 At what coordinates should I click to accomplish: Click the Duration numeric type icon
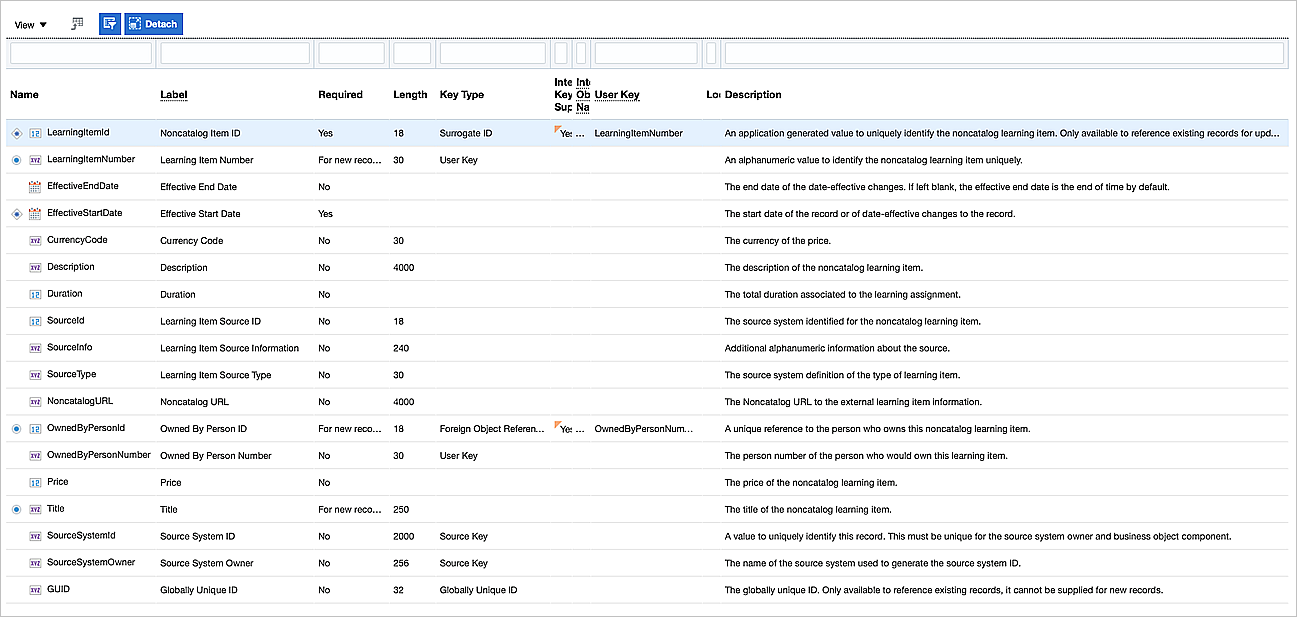35,295
